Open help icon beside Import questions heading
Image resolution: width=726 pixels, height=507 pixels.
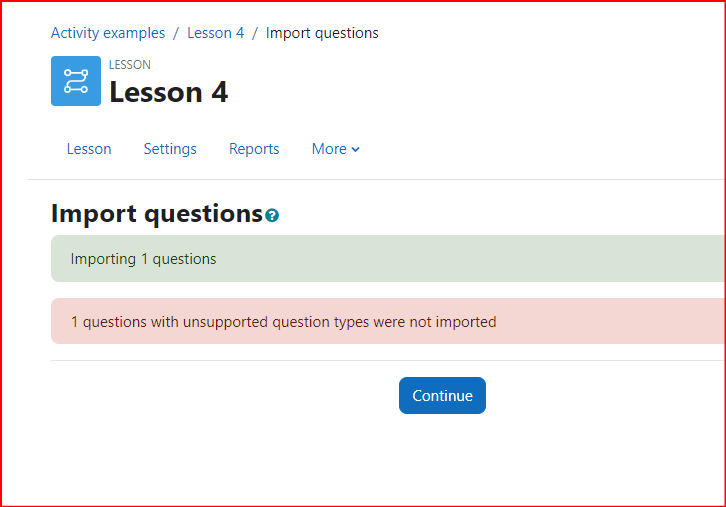pos(272,215)
